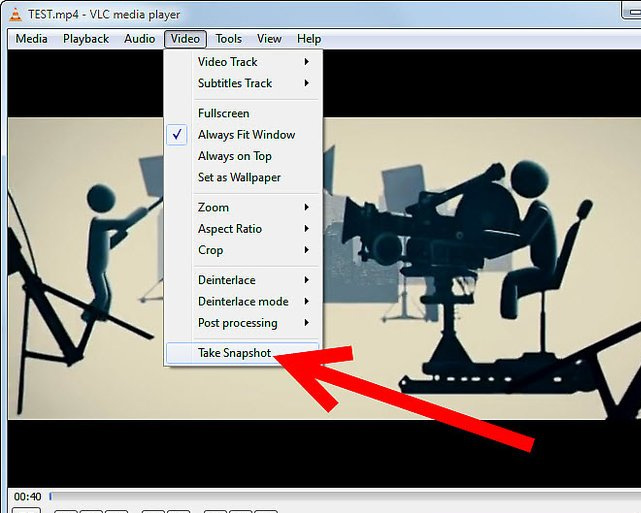Expand the Deinterlace submenu
Screen dimensions: 641x513
[x=243, y=280]
